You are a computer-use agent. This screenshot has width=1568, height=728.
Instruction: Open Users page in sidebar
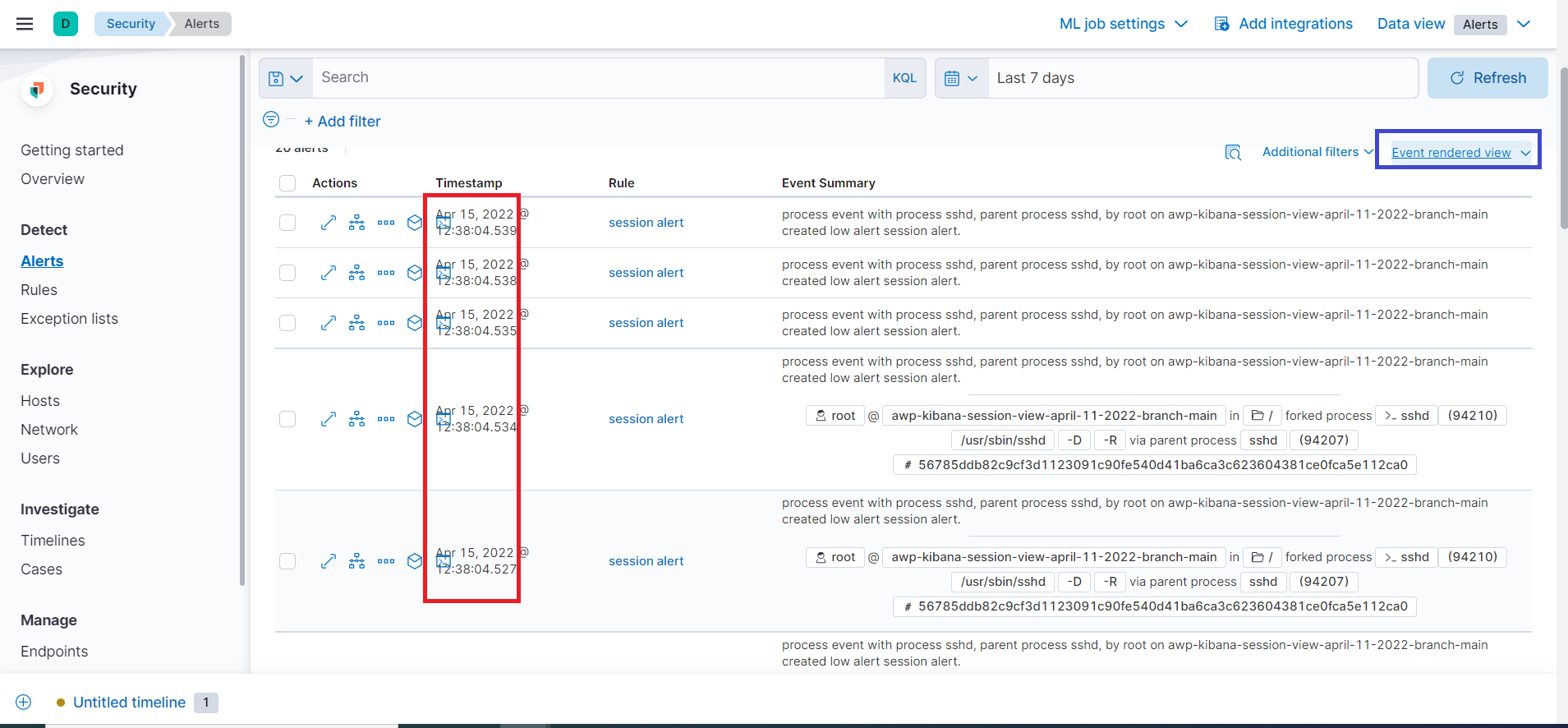pyautogui.click(x=40, y=458)
